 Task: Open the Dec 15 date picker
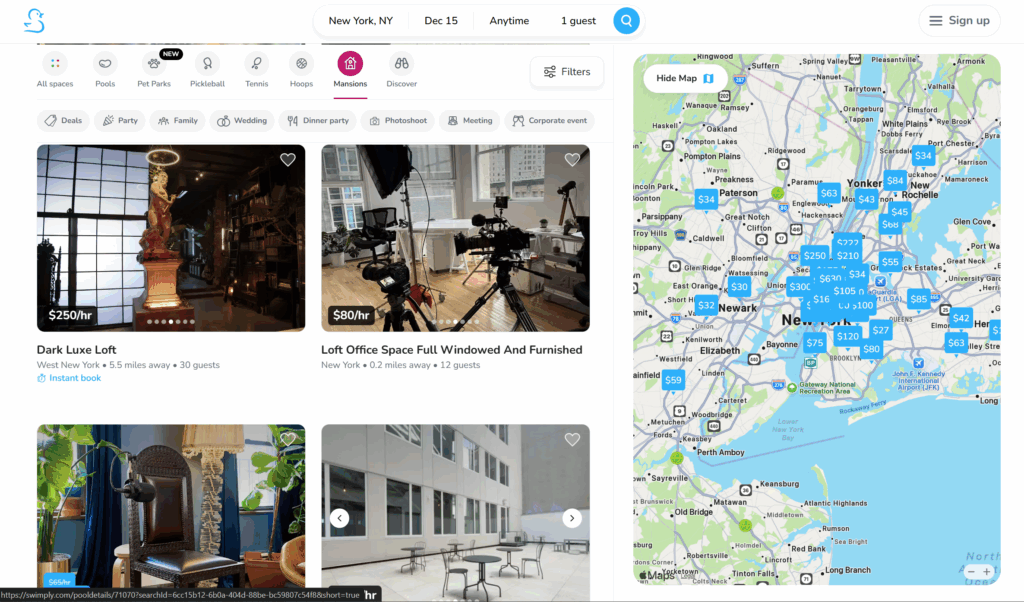(441, 21)
